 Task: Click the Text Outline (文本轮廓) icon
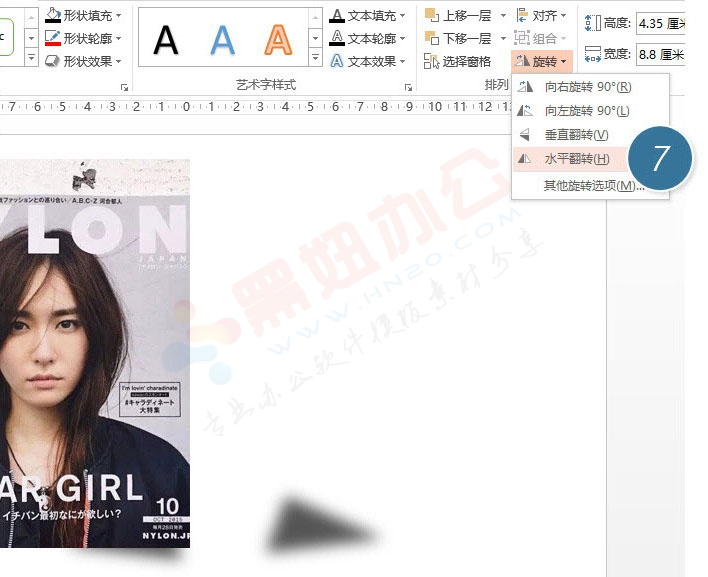pyautogui.click(x=337, y=38)
